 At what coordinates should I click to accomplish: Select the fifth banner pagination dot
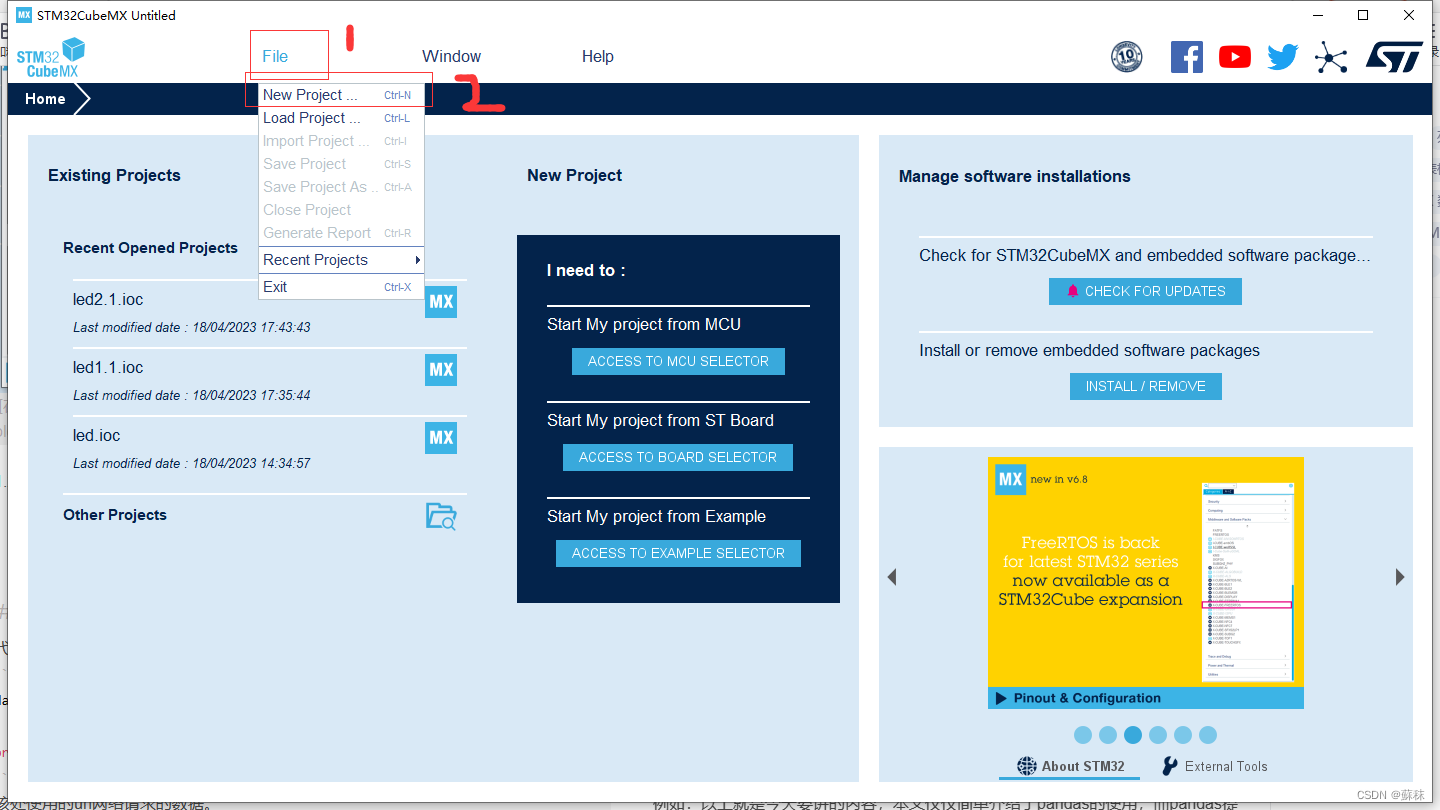coord(1183,735)
